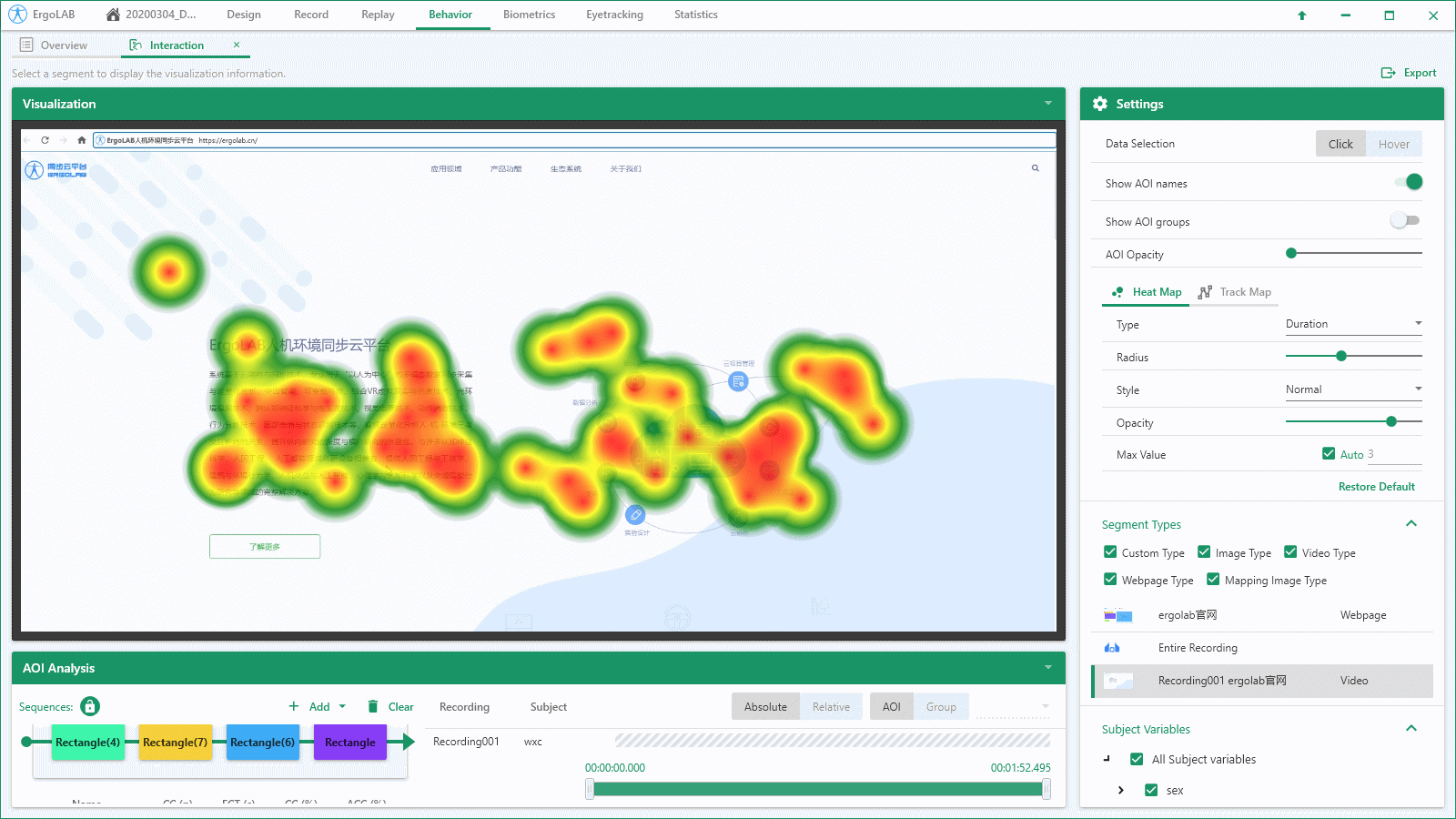Click the sequence arrow end icon
Screen dimensions: 1456x819
pyautogui.click(x=409, y=742)
